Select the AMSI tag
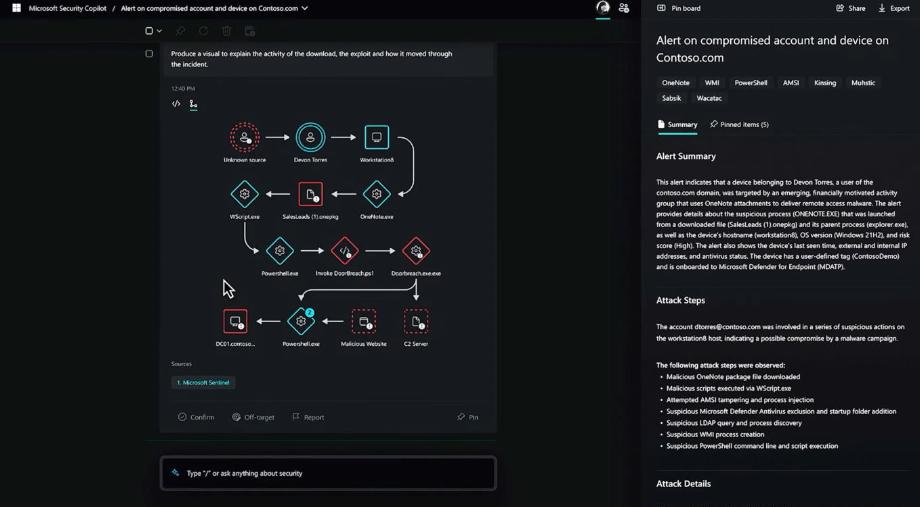Viewport: 920px width, 507px height. coord(790,83)
